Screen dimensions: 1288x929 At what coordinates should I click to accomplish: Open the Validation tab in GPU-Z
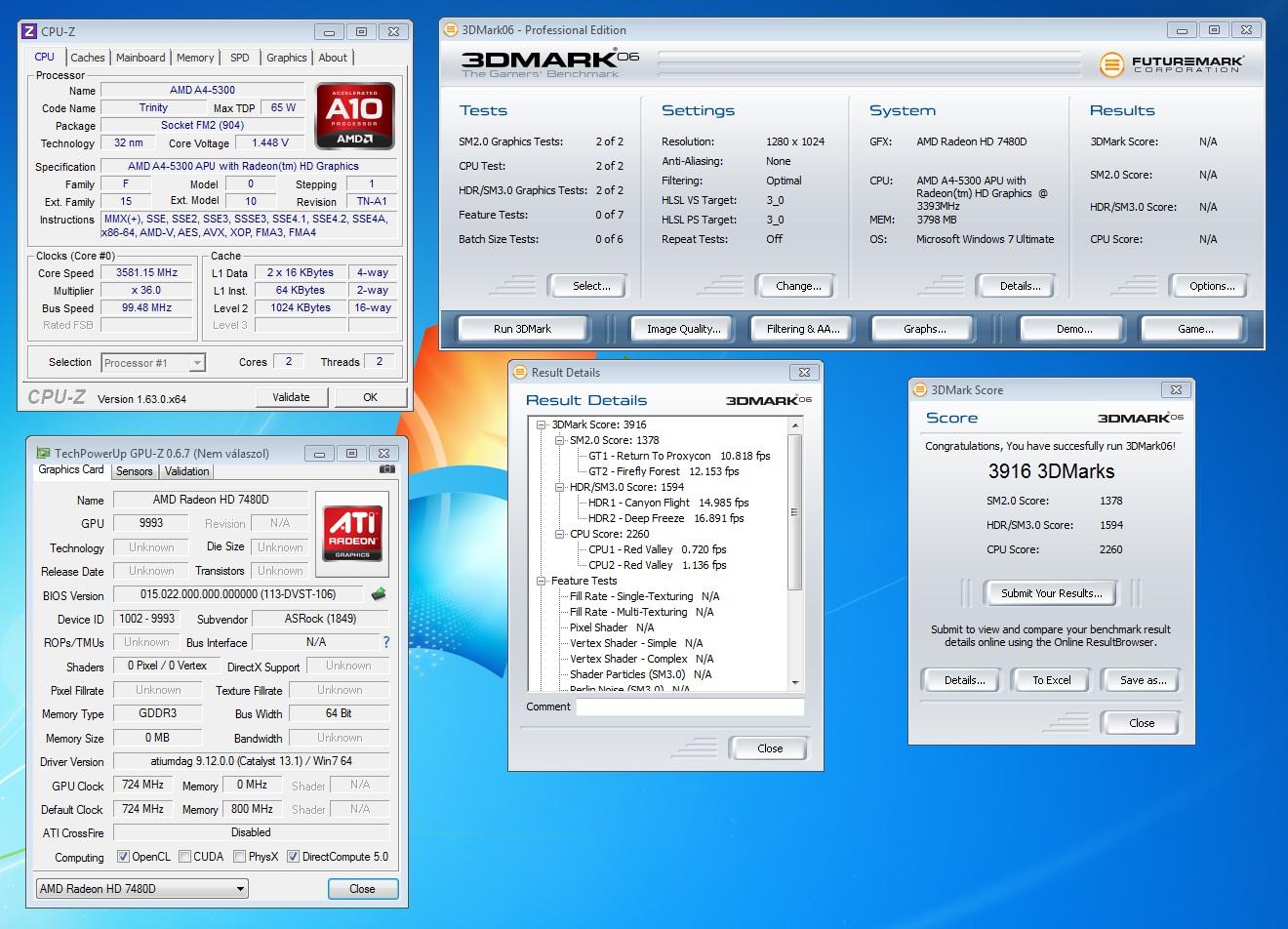[x=187, y=471]
